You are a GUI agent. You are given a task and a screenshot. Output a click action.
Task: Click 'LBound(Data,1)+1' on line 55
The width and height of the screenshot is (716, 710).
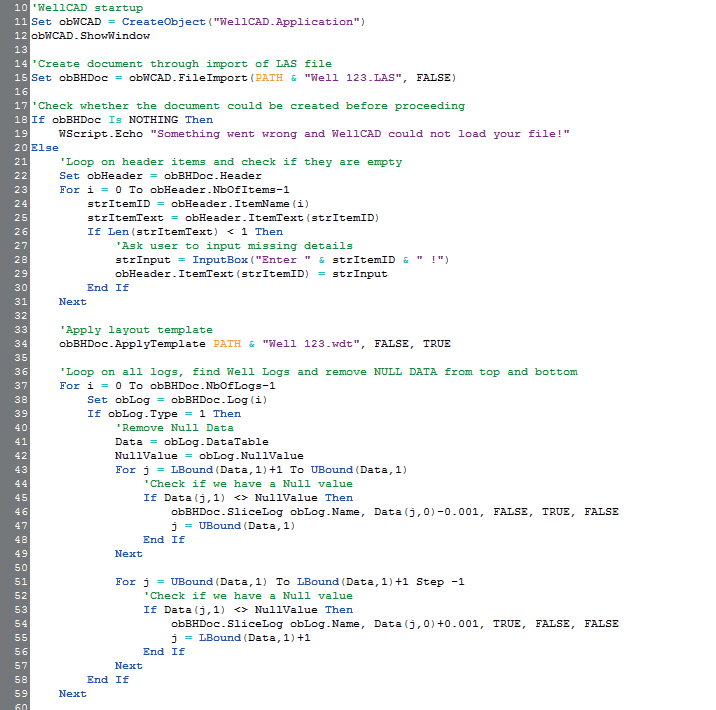click(x=255, y=638)
